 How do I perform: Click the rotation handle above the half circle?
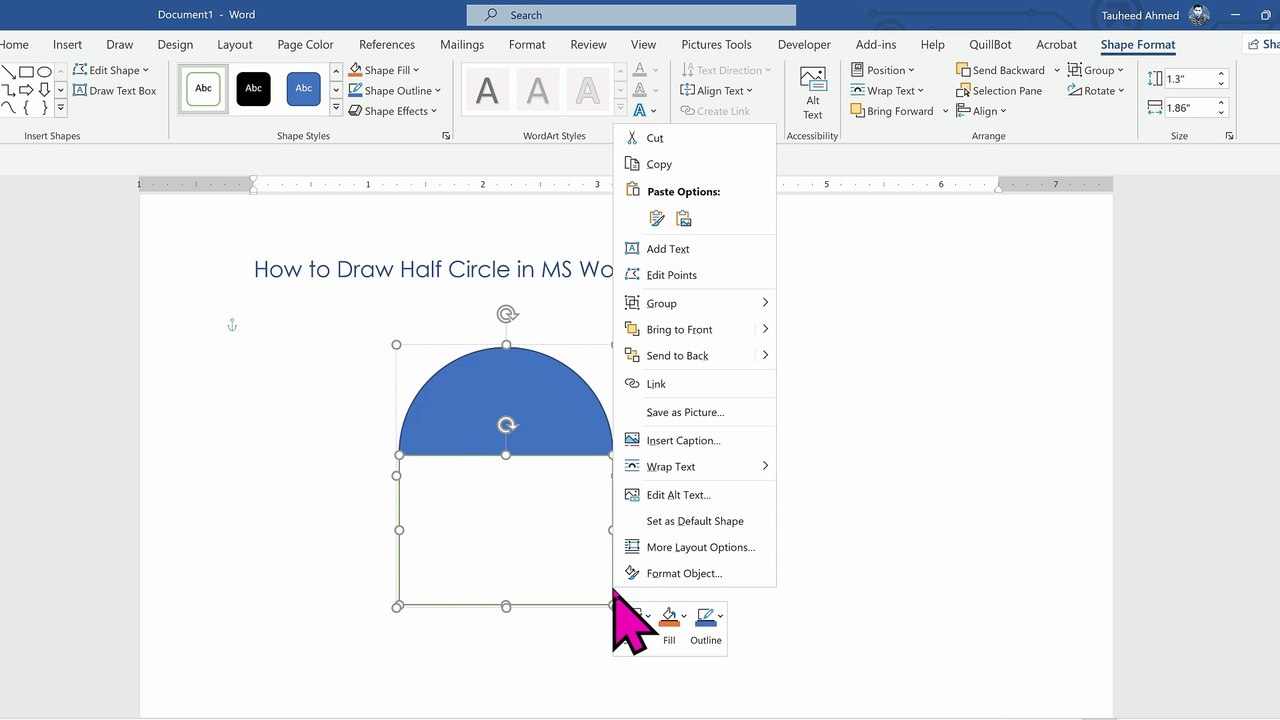click(x=507, y=315)
